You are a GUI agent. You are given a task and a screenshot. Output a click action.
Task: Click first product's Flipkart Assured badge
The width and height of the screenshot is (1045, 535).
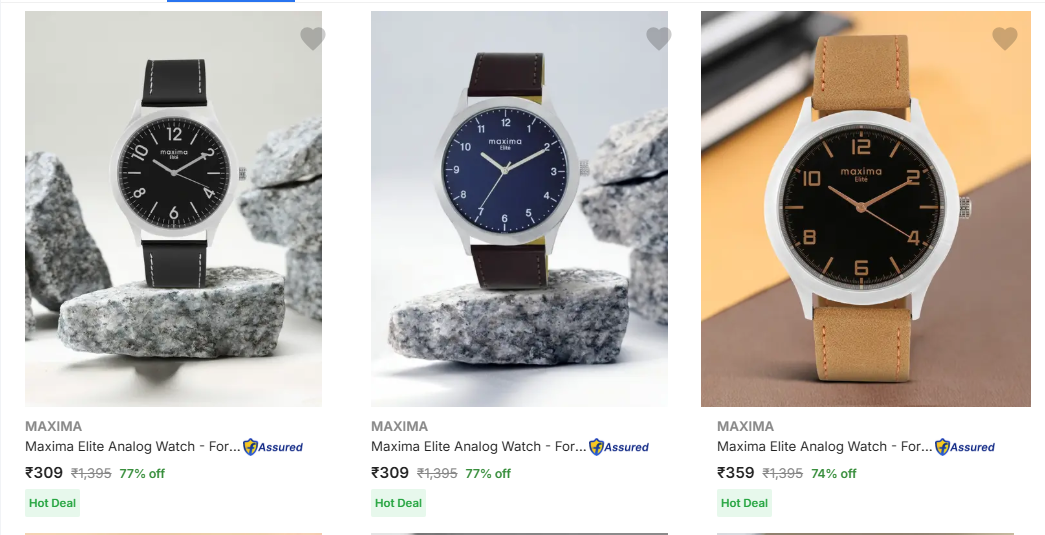click(x=273, y=447)
